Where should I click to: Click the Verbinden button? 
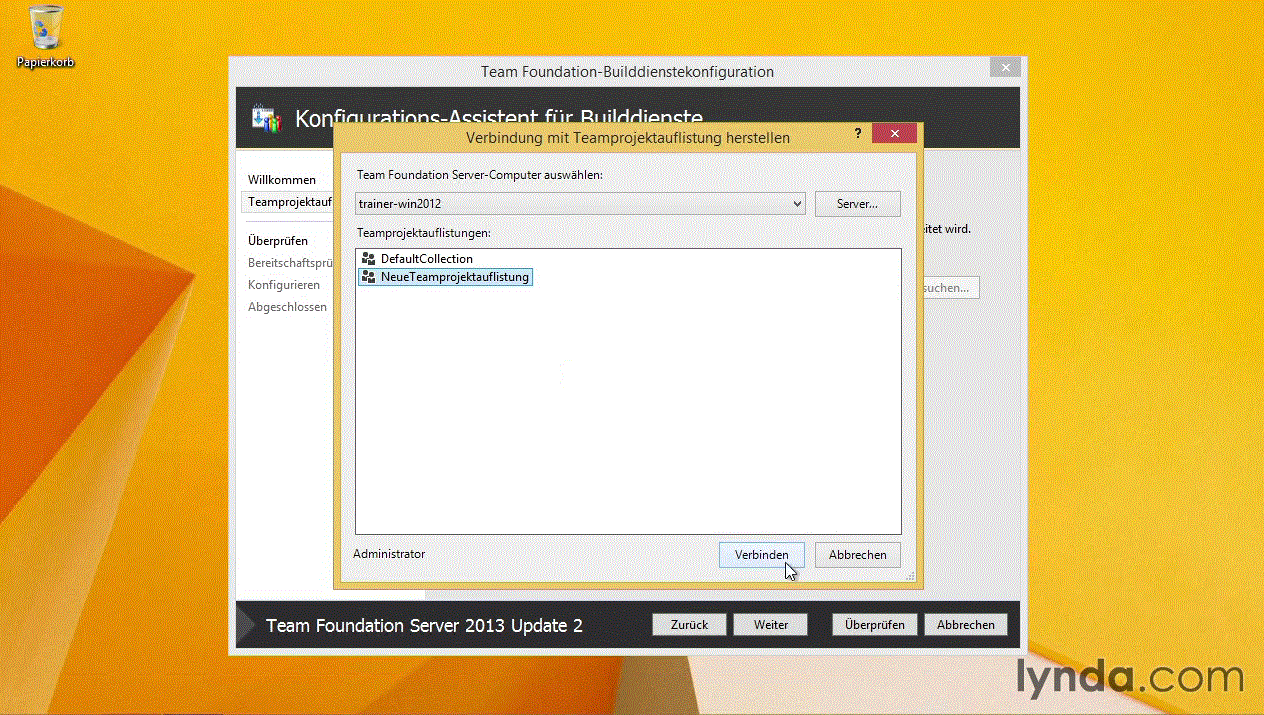coord(762,555)
